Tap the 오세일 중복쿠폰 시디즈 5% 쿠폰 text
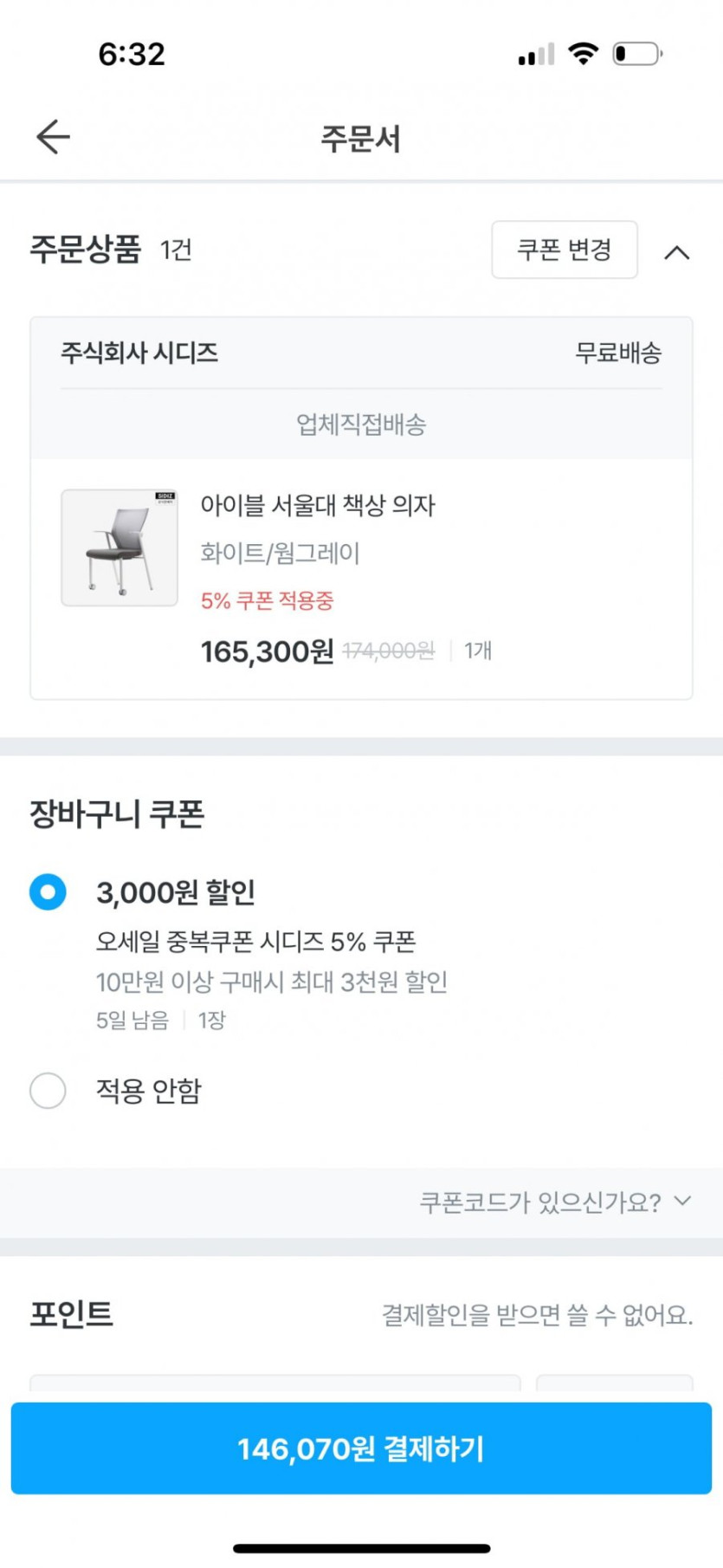 256,941
